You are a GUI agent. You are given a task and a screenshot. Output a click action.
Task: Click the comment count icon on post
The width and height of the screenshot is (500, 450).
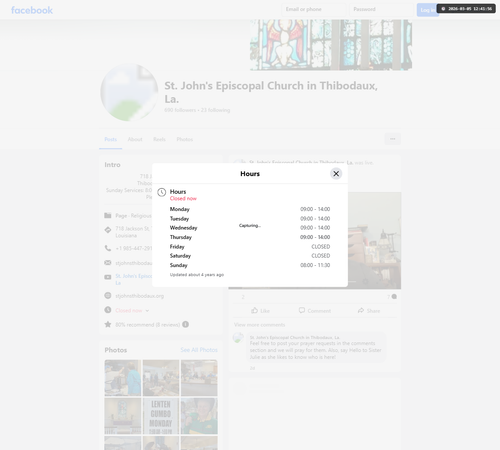(x=394, y=297)
